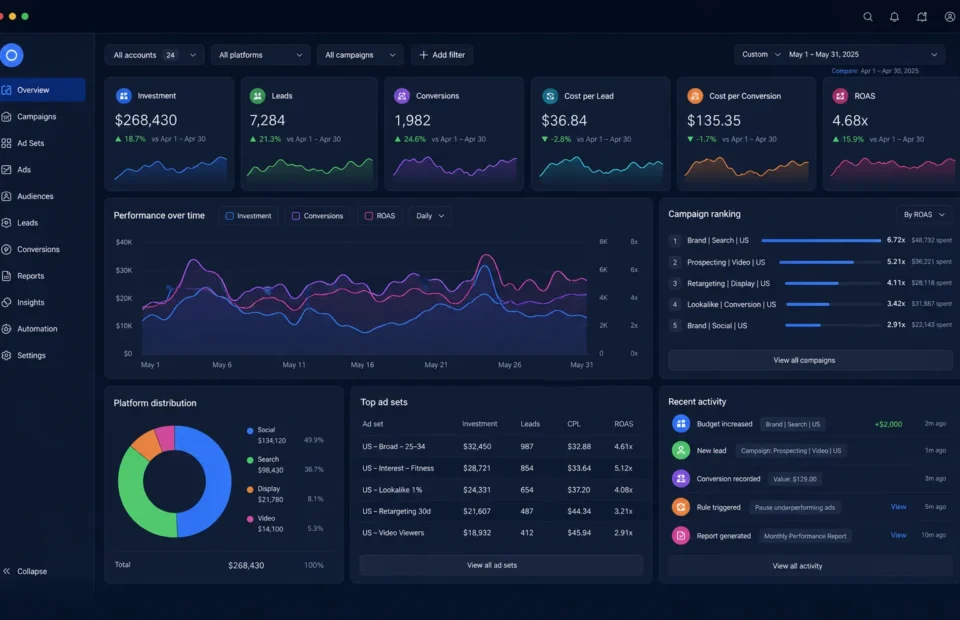This screenshot has height=620, width=960.
Task: Click View all activity button
Action: tap(809, 566)
